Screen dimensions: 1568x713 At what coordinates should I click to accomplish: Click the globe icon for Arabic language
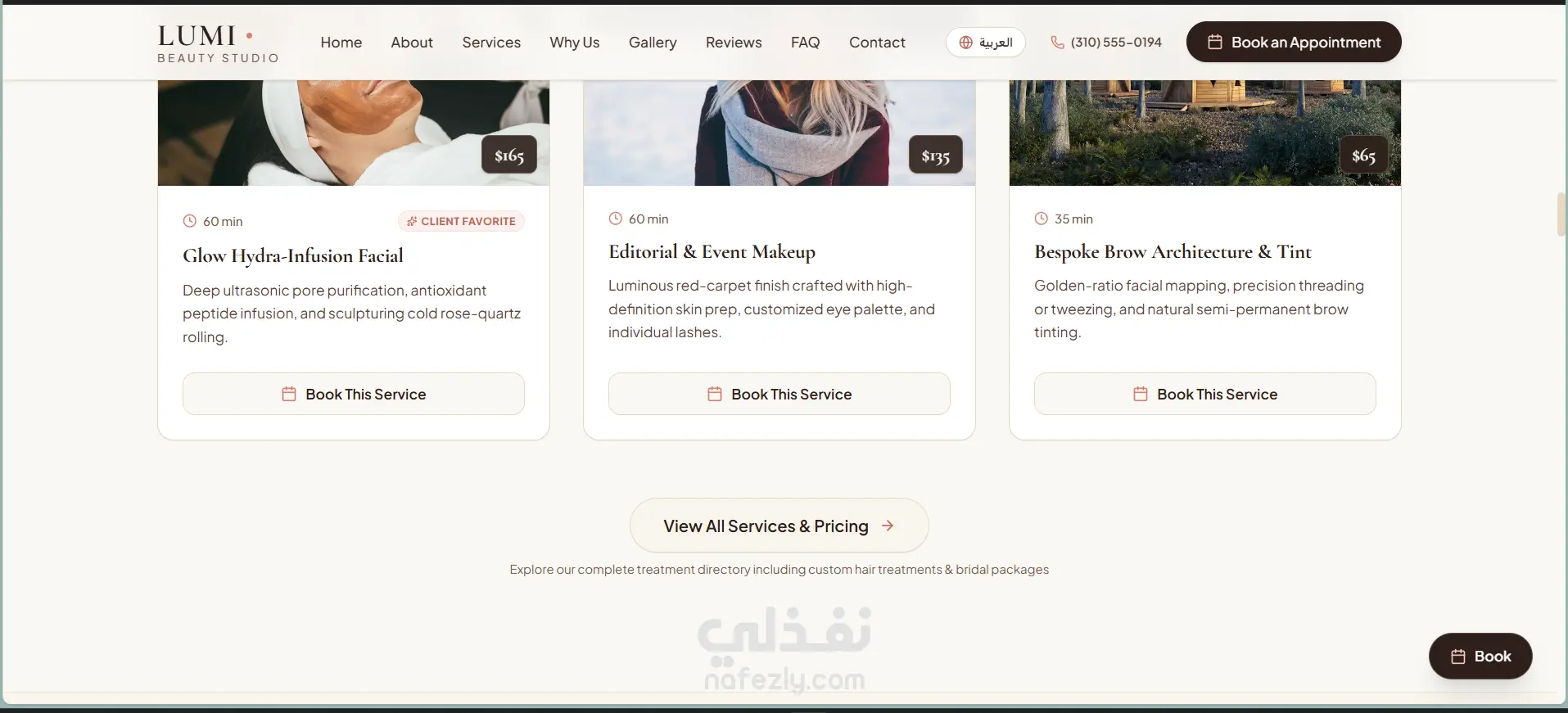pos(966,43)
